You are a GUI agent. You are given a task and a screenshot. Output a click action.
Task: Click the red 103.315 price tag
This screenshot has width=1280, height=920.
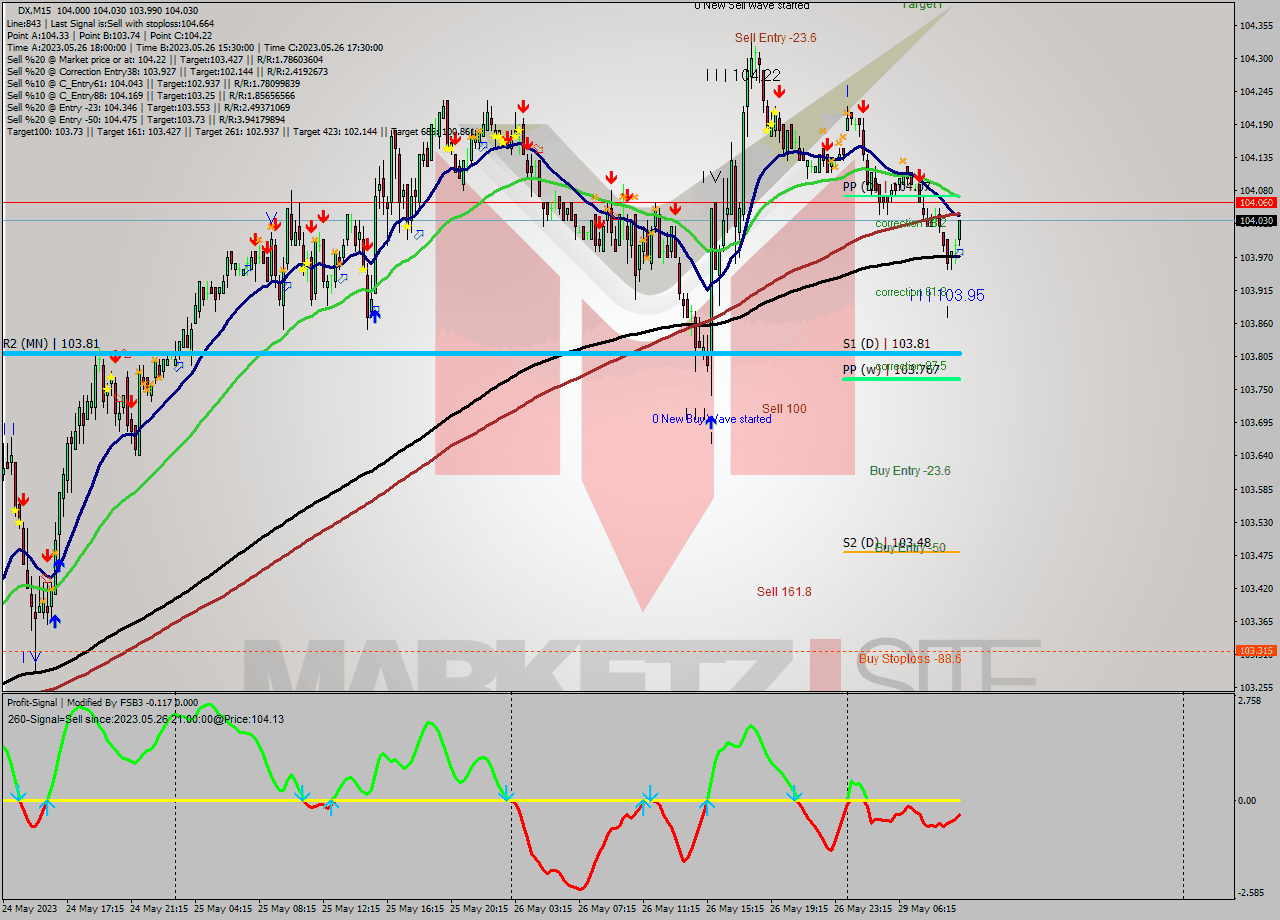1256,651
